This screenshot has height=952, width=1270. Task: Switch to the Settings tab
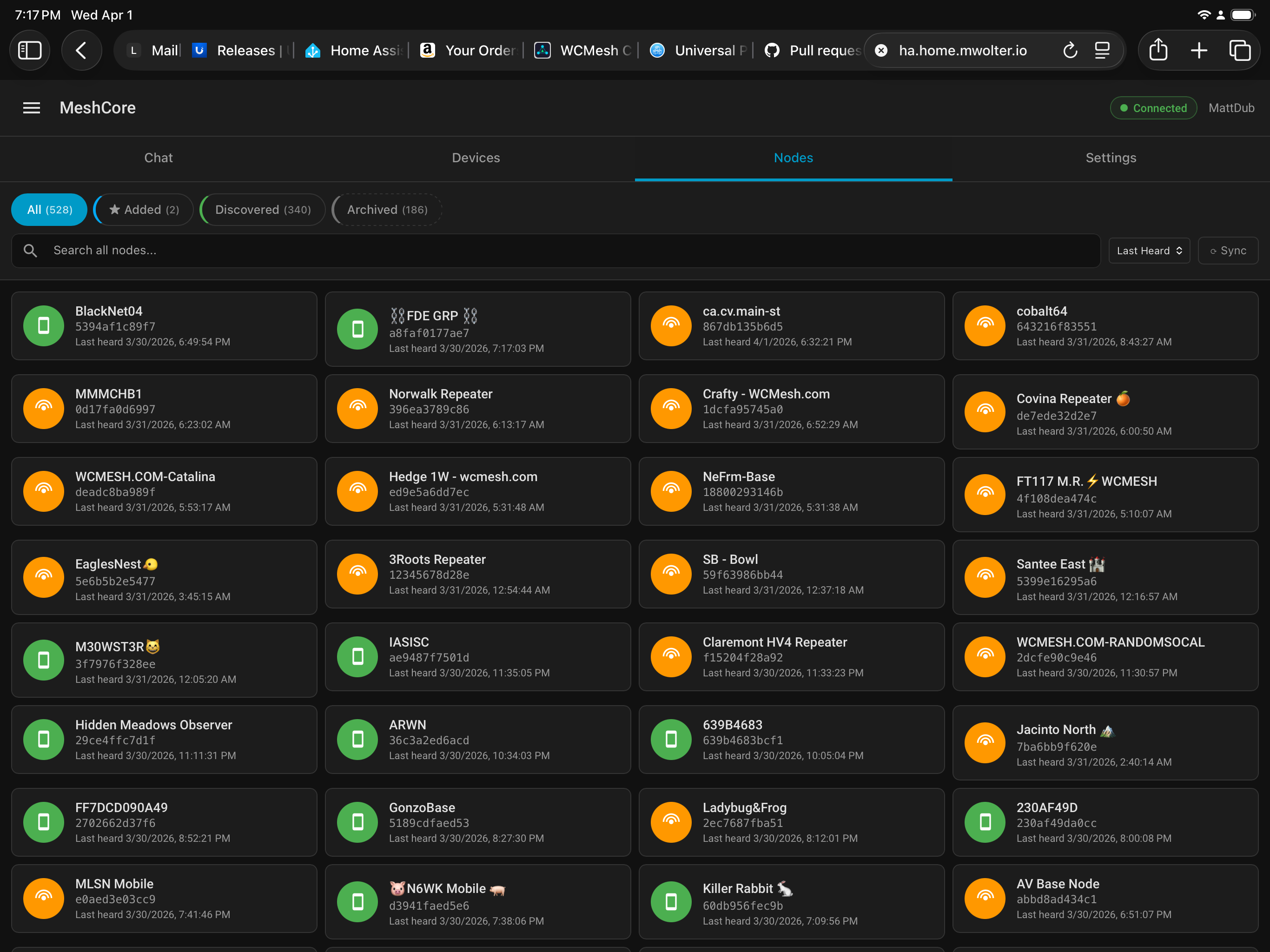(x=1111, y=158)
